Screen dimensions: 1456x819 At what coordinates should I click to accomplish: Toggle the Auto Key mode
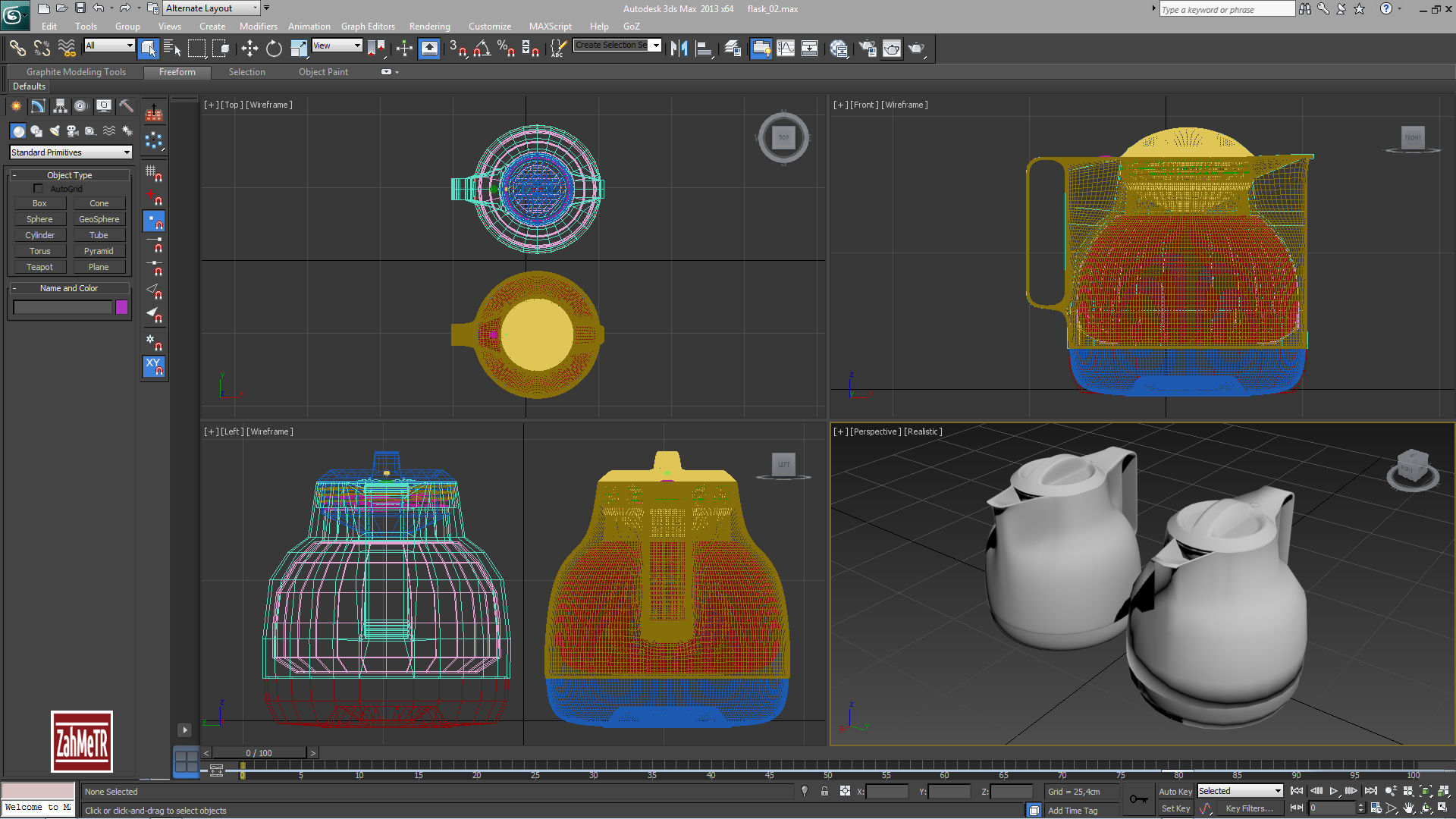[1175, 791]
